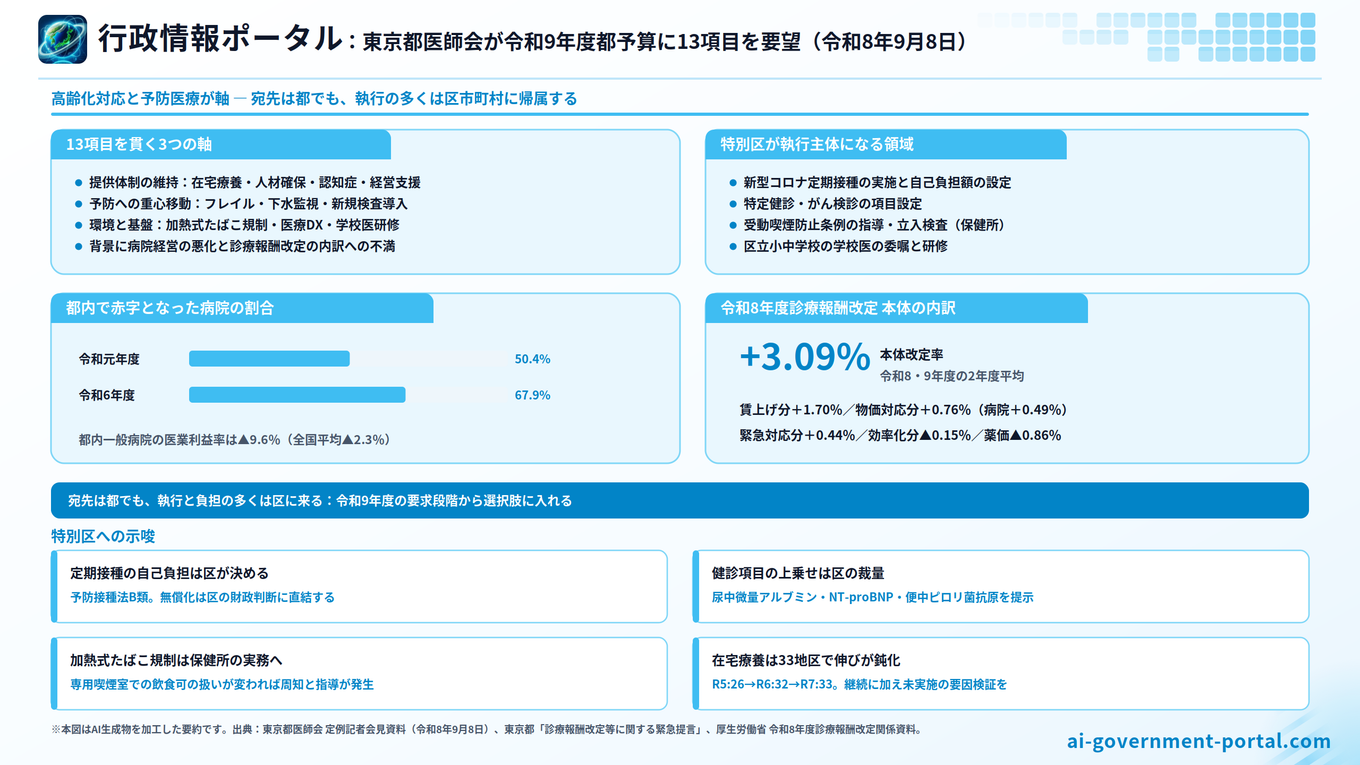Click the 特別区への示唆 section heading
The image size is (1360, 765).
pyautogui.click(x=103, y=536)
